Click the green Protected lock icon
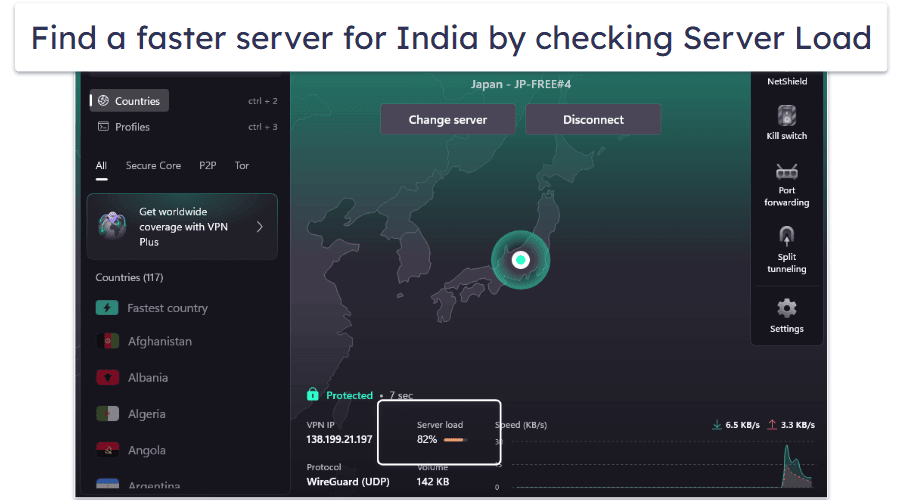Screen dimensions: 901x500 (x=313, y=394)
